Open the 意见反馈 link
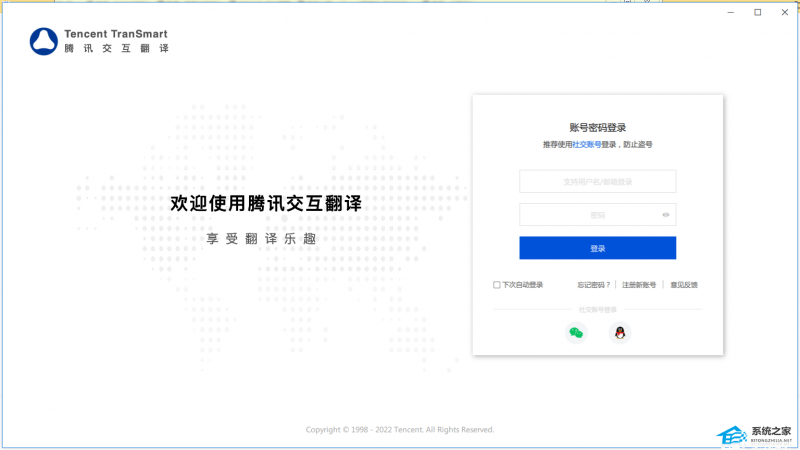800x450 pixels. [684, 285]
